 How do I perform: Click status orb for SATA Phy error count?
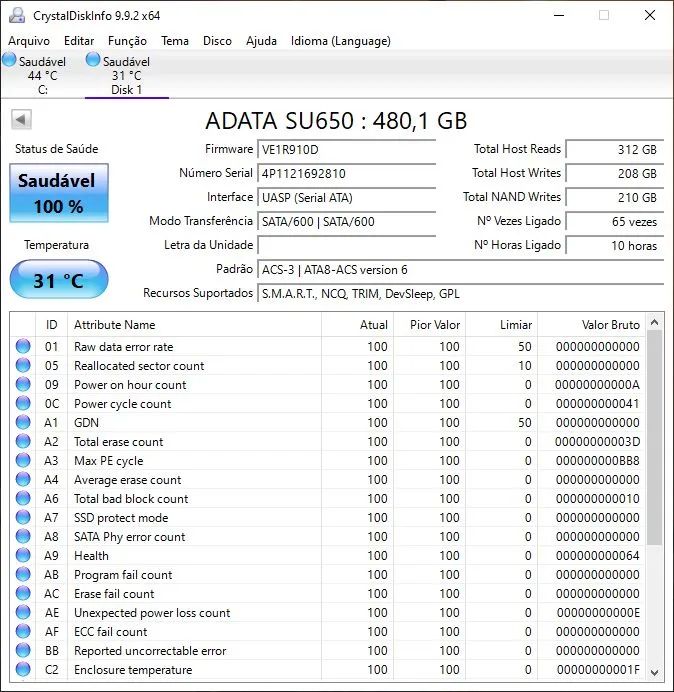(23, 536)
